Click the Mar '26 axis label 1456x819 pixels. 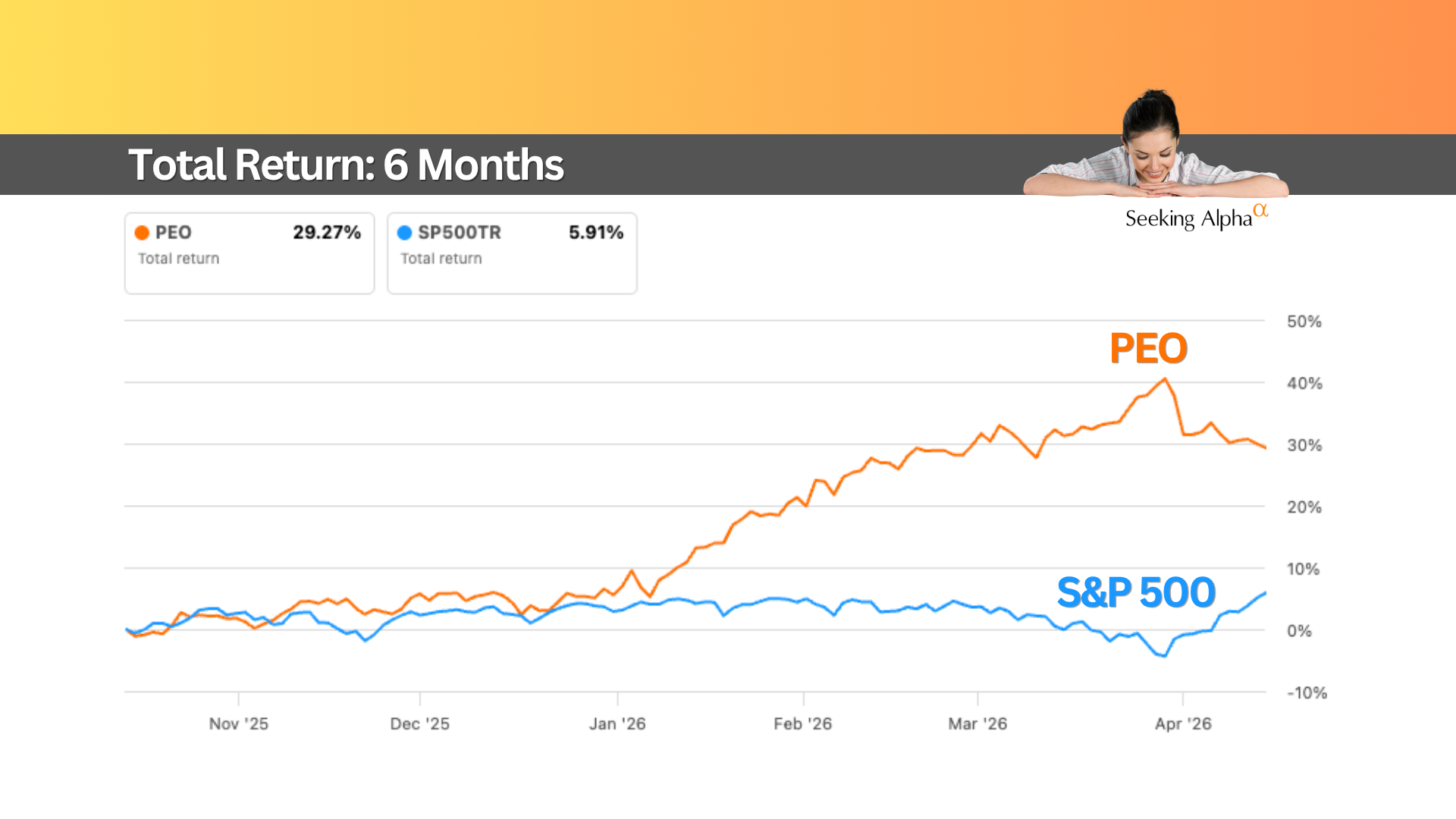(x=977, y=724)
